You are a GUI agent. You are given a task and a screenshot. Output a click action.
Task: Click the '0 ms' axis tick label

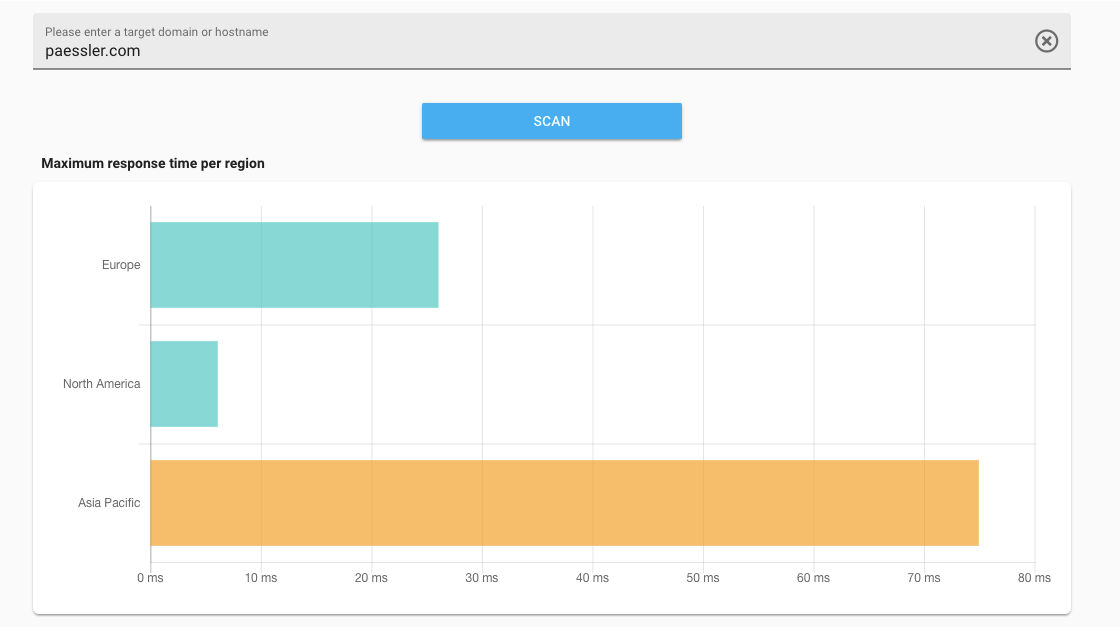(x=150, y=578)
